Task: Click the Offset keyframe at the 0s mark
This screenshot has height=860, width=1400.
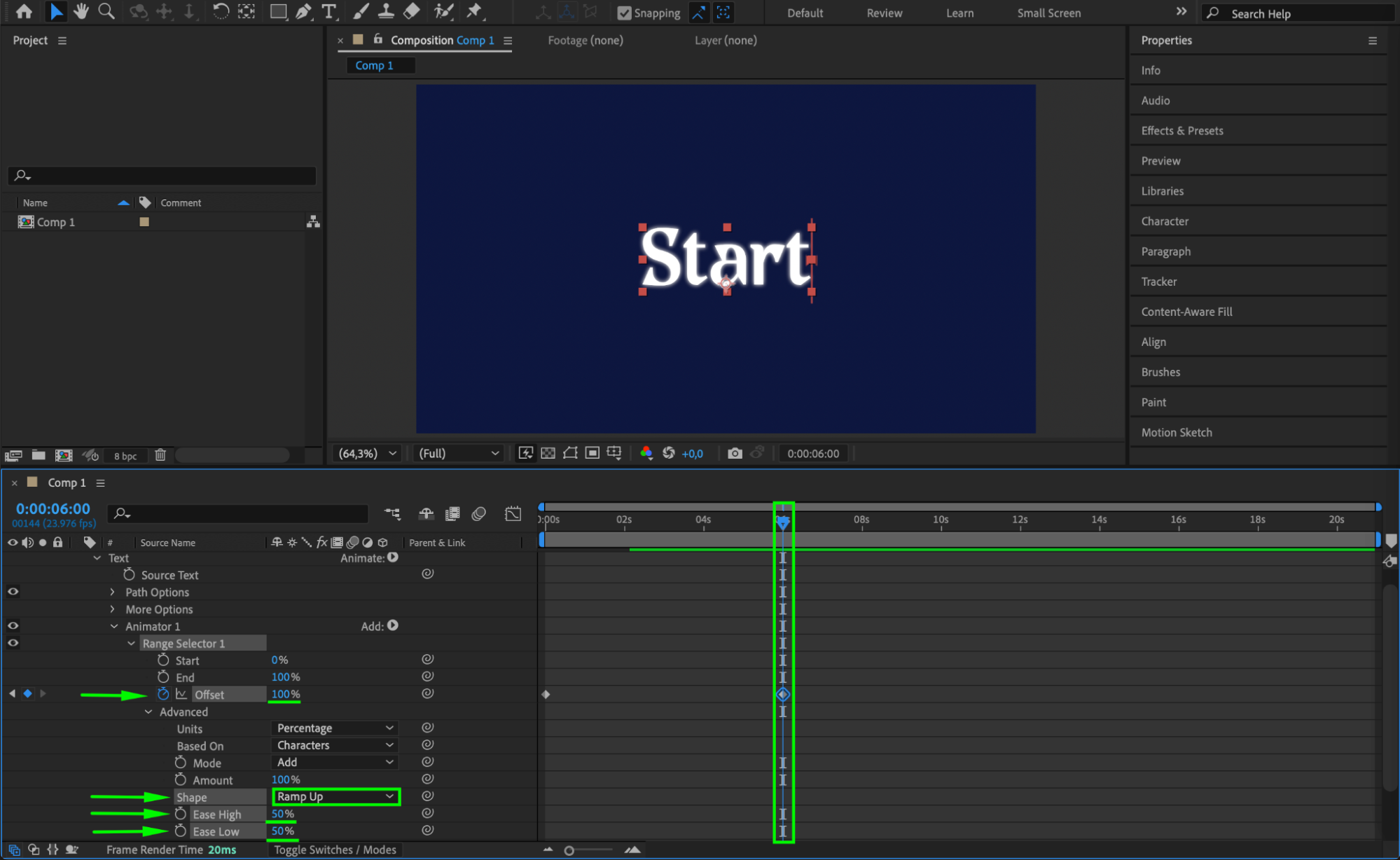Action: (546, 694)
